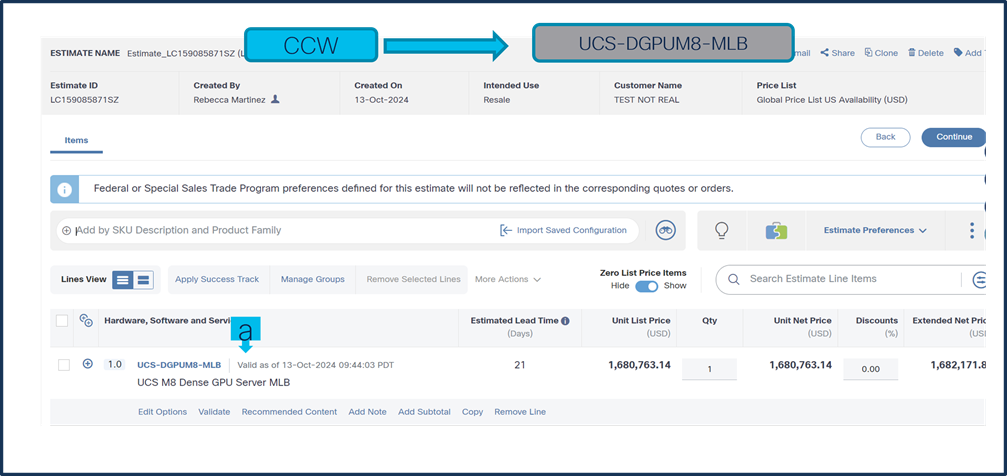Click user icon beside Rebecca Martinez
Image resolution: width=1007 pixels, height=476 pixels.
point(275,100)
